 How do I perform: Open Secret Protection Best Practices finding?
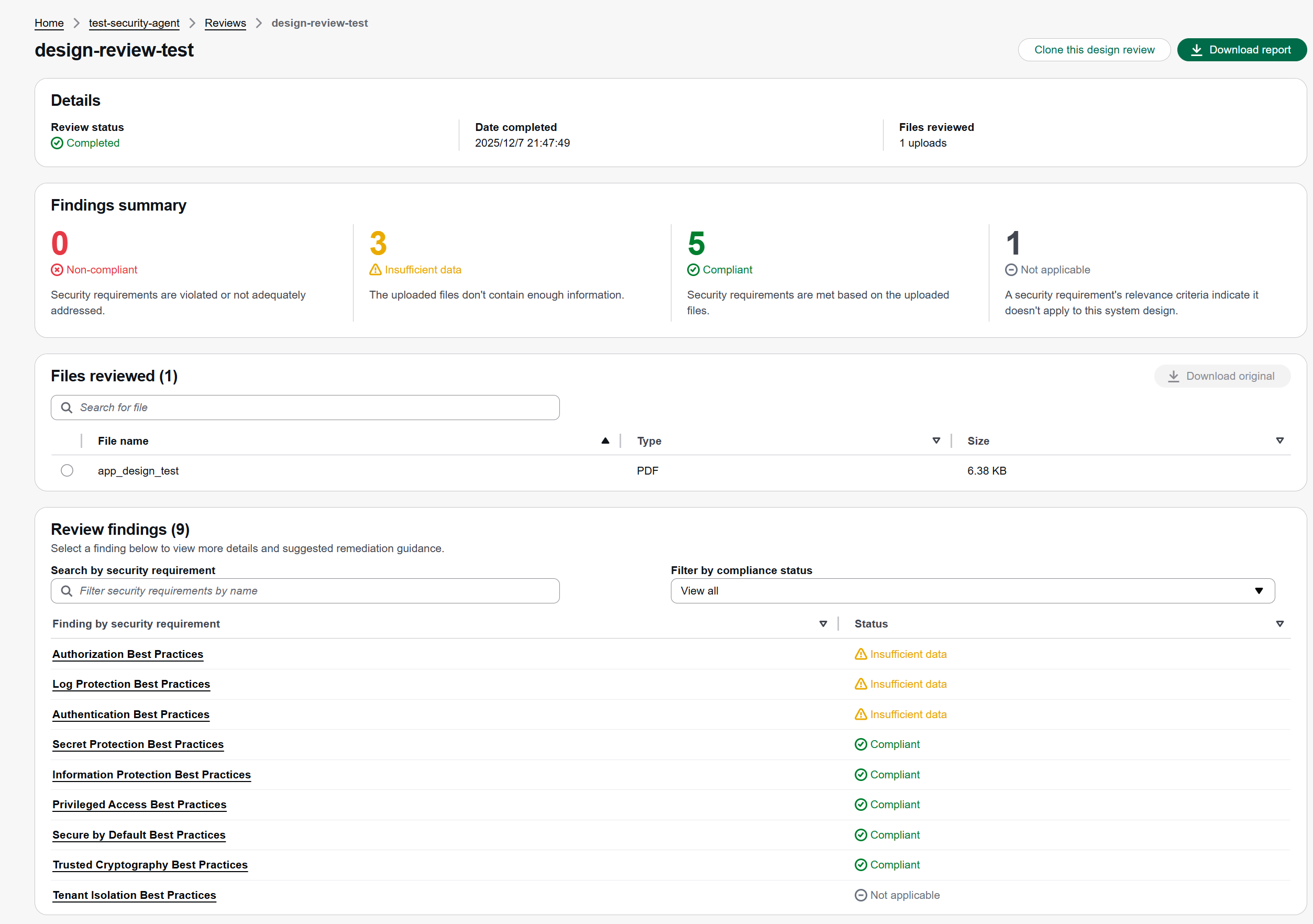click(x=138, y=744)
